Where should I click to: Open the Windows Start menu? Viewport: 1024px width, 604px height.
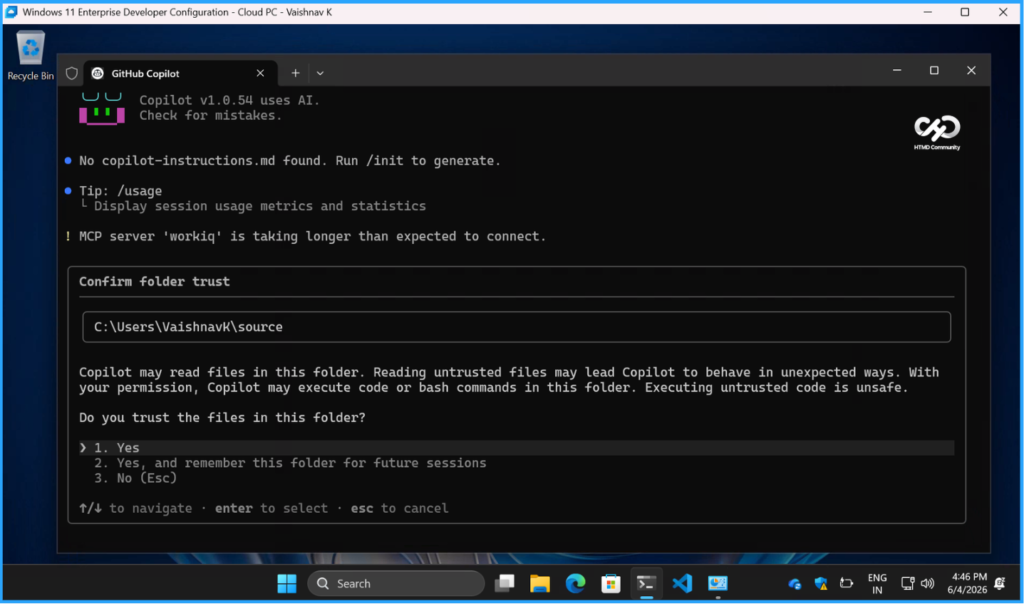[287, 583]
